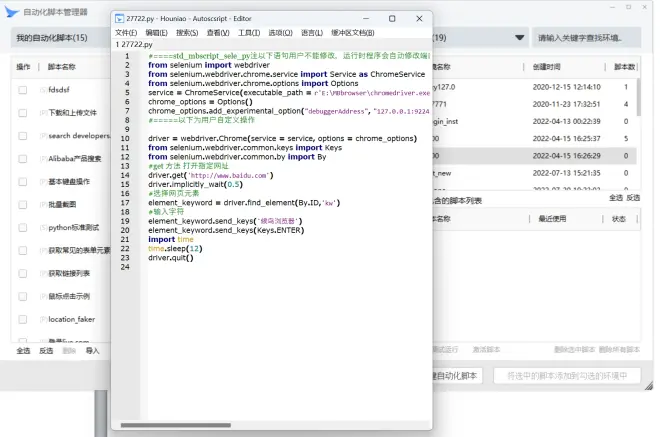Viewport: 660px width, 437px height.
Task: Check the search developers script checkbox
Action: 23,136
